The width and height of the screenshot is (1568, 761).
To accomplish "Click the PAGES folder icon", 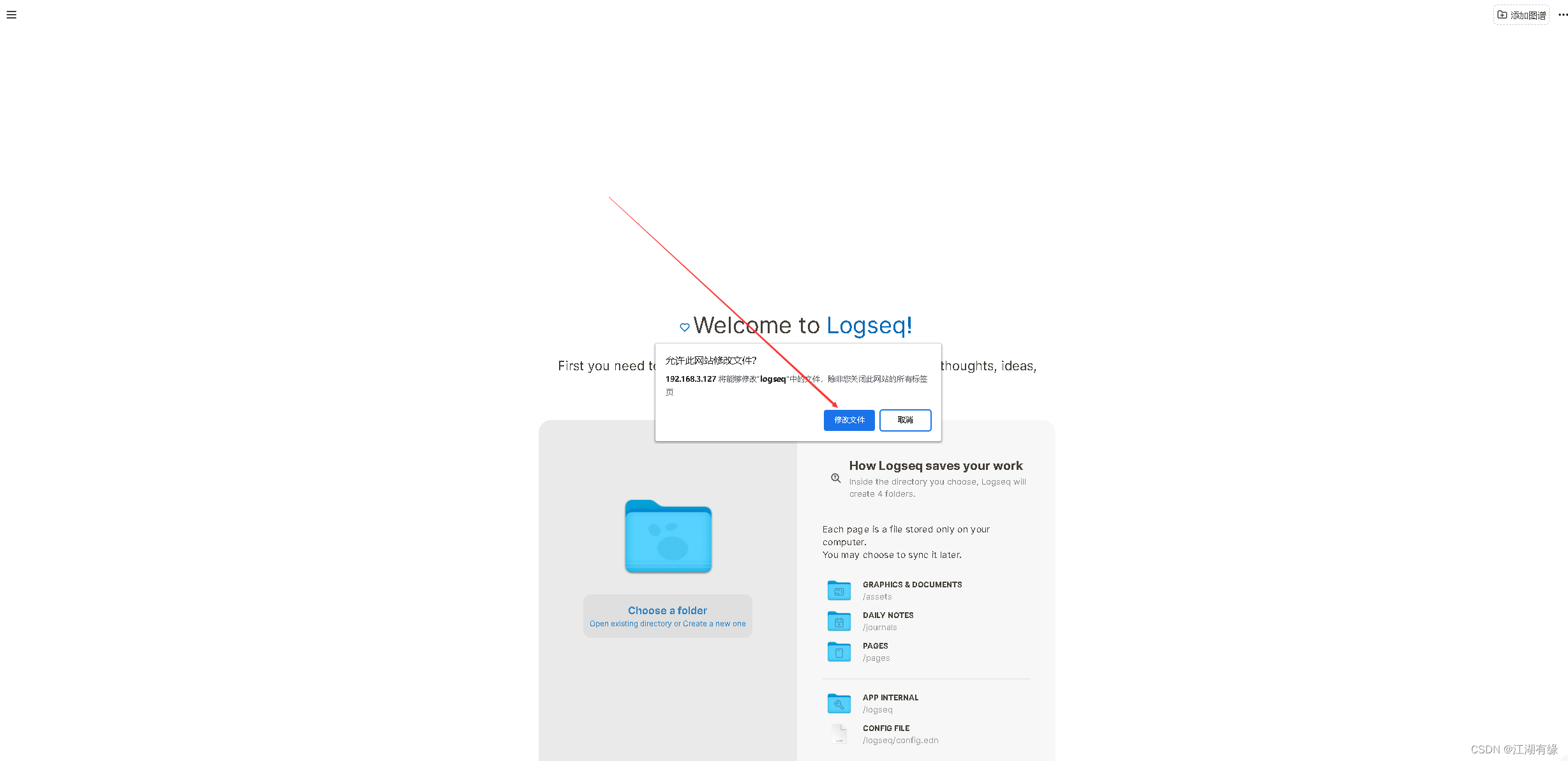I will (x=839, y=651).
